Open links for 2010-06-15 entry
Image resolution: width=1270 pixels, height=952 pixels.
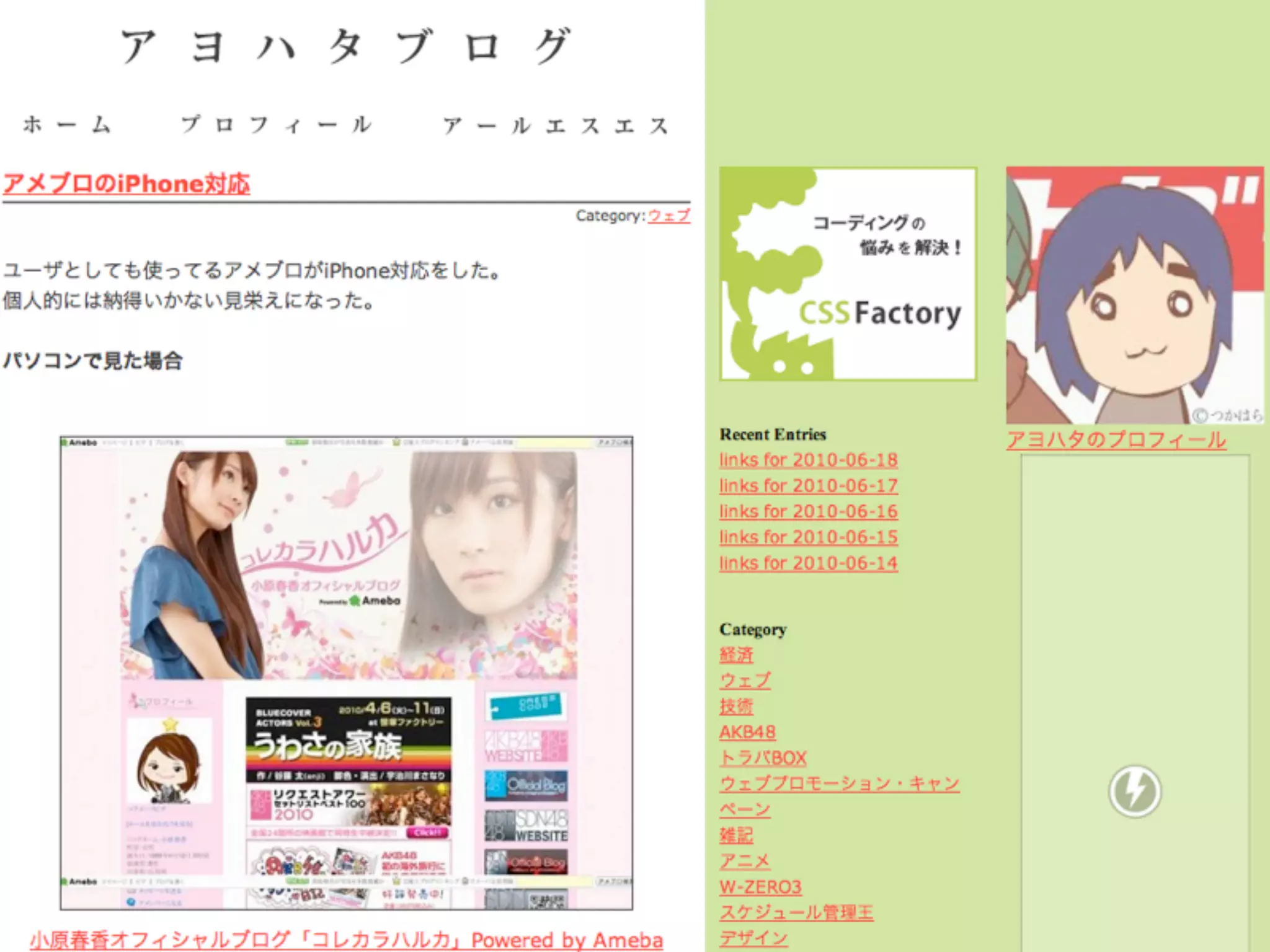coord(809,537)
